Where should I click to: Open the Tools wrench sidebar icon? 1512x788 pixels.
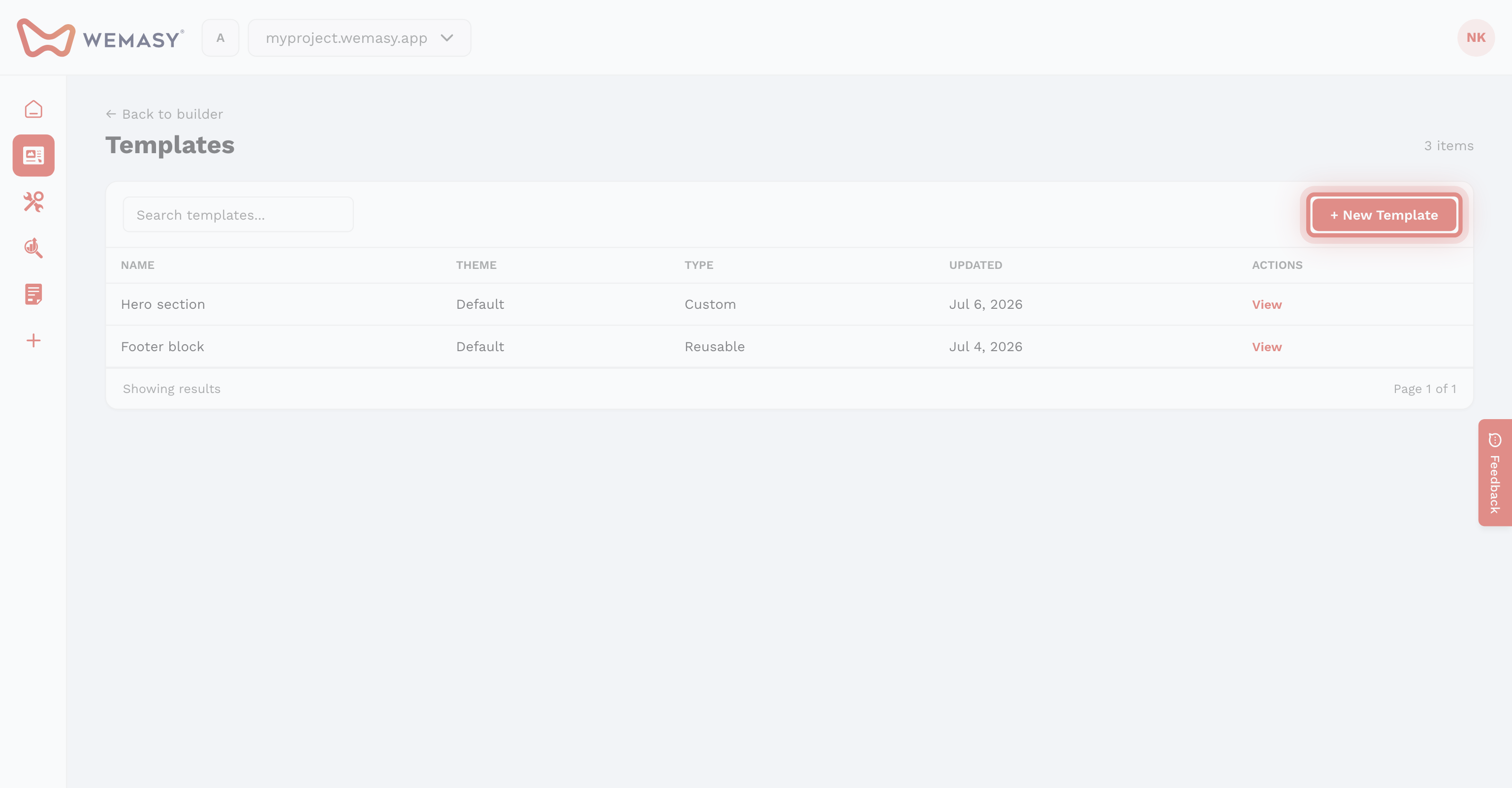(x=33, y=201)
